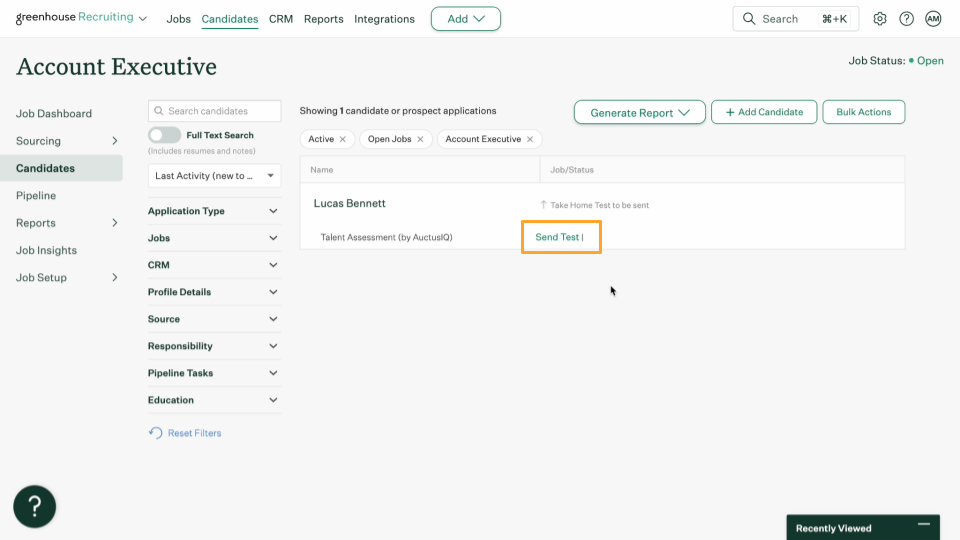
Task: Click Take Home Test to be sent status
Action: click(x=599, y=205)
